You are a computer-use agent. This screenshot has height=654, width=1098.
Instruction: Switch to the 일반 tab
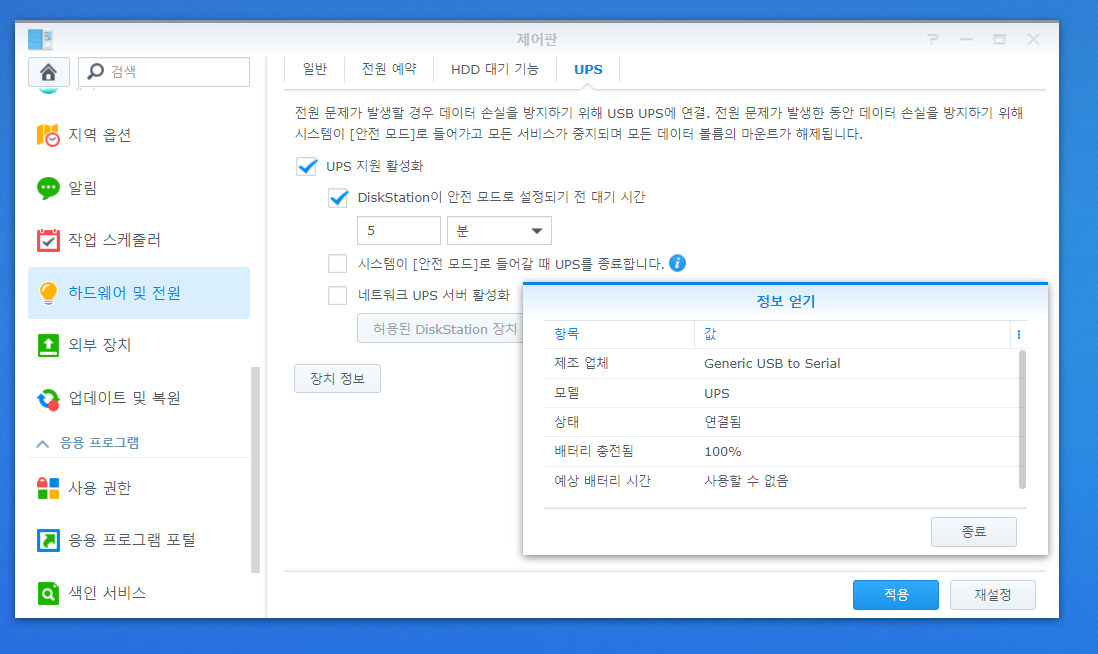[314, 69]
